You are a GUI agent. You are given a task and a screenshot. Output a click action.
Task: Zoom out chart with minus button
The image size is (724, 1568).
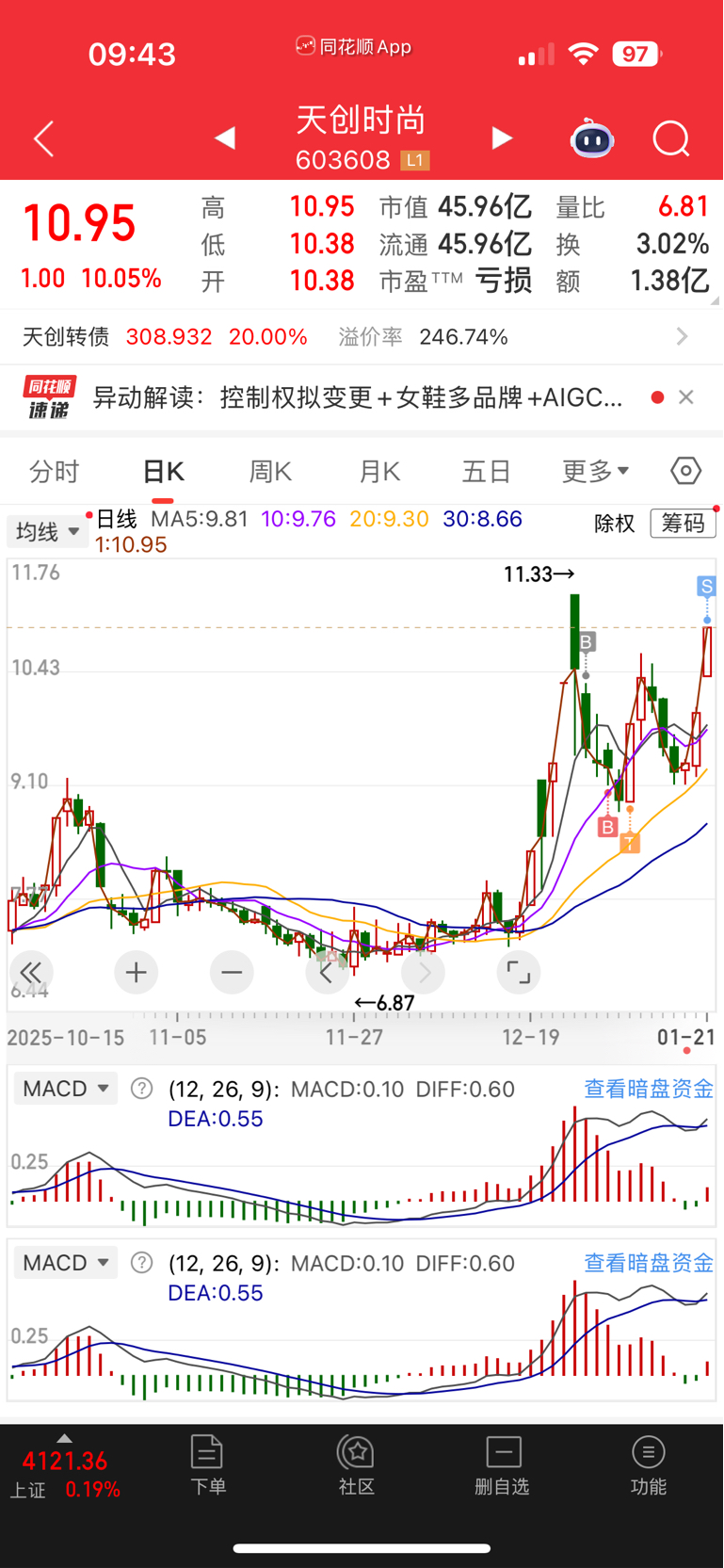(232, 972)
